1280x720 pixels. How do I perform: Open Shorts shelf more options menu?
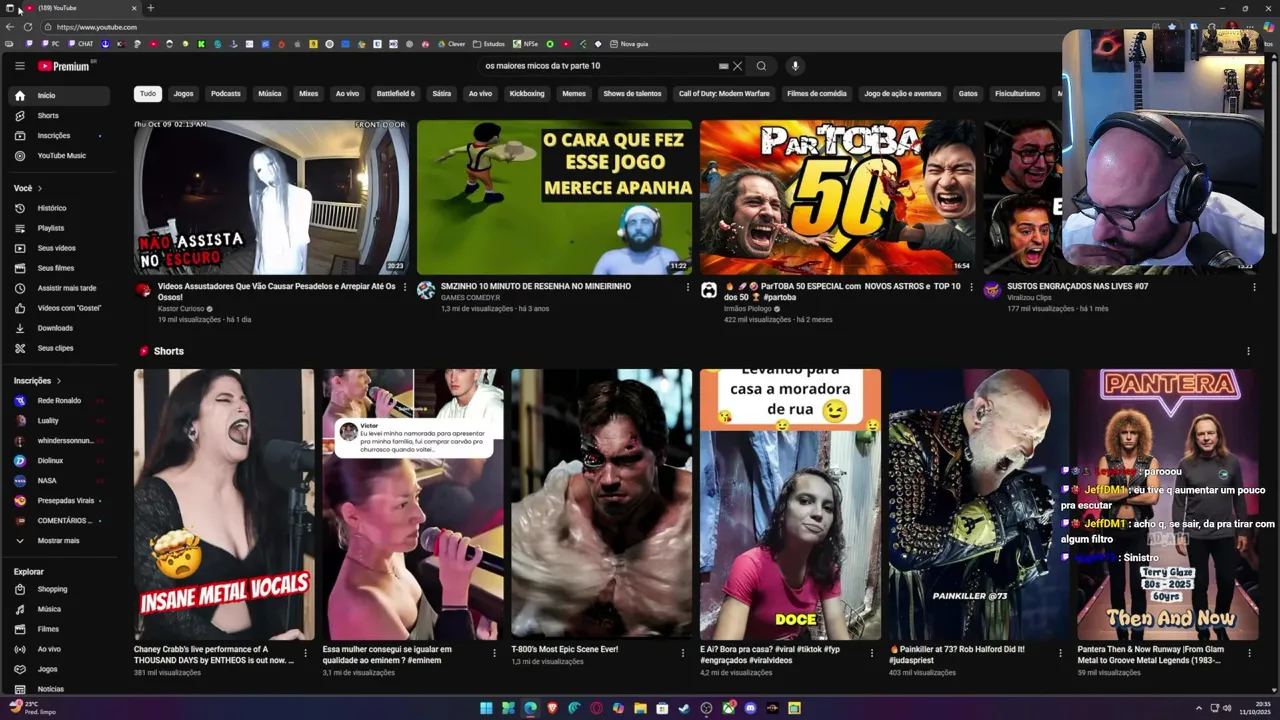[1248, 351]
